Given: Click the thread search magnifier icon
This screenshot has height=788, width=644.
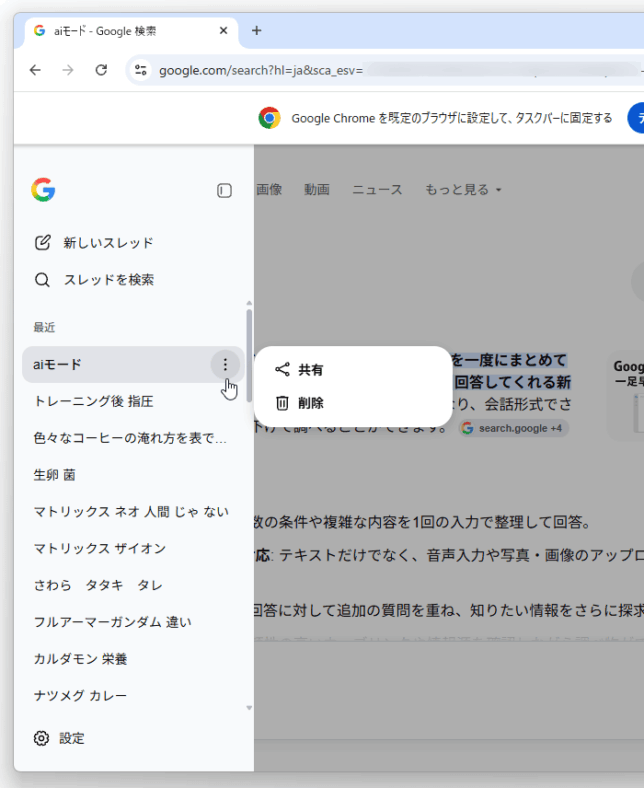Looking at the screenshot, I should tap(42, 279).
